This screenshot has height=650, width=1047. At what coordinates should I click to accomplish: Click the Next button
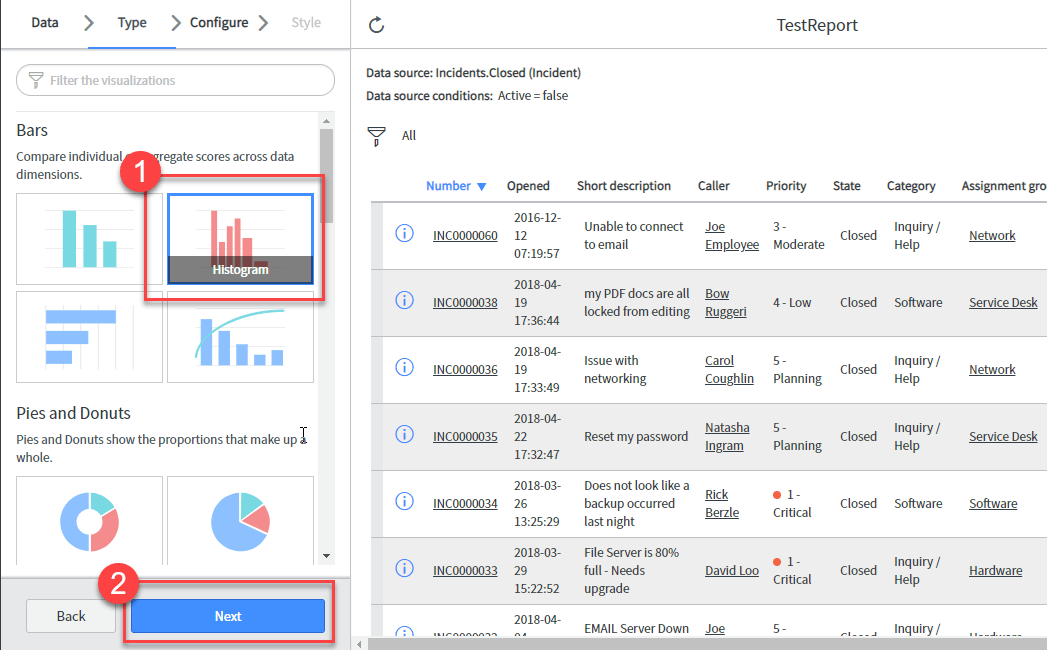click(228, 616)
